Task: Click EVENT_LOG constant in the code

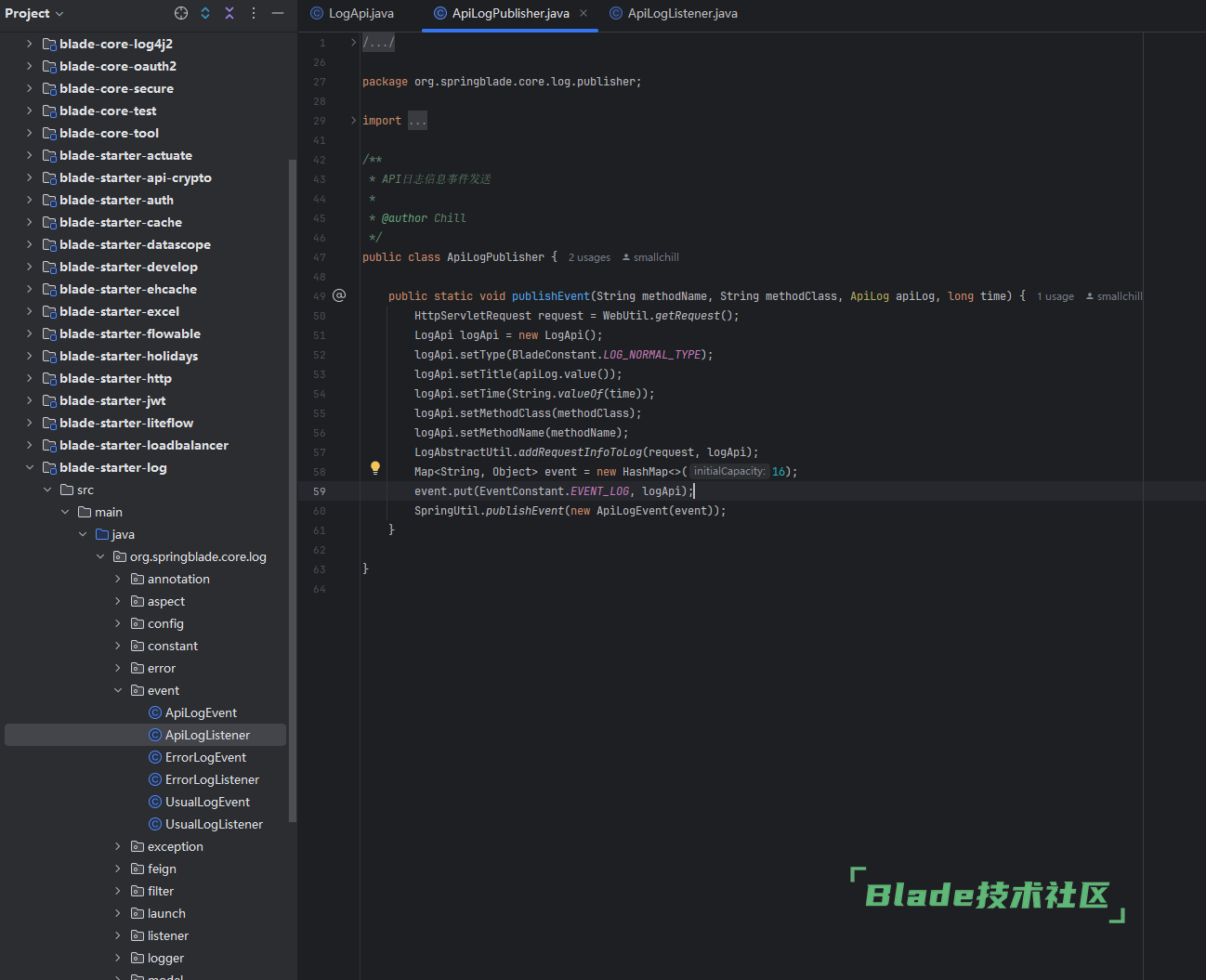Action: [599, 491]
